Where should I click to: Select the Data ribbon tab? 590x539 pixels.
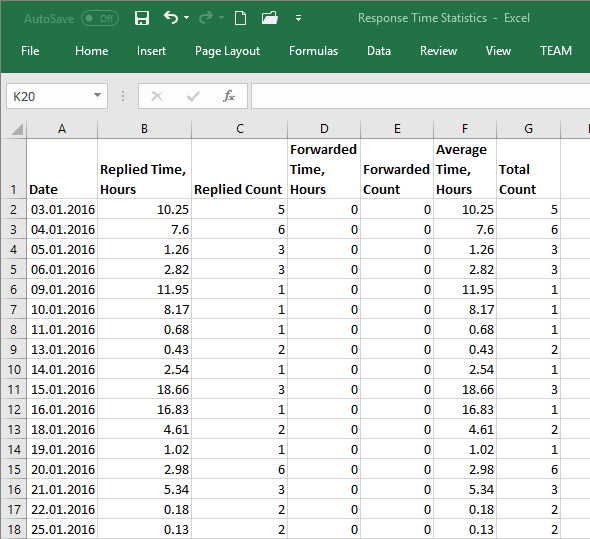click(x=379, y=51)
